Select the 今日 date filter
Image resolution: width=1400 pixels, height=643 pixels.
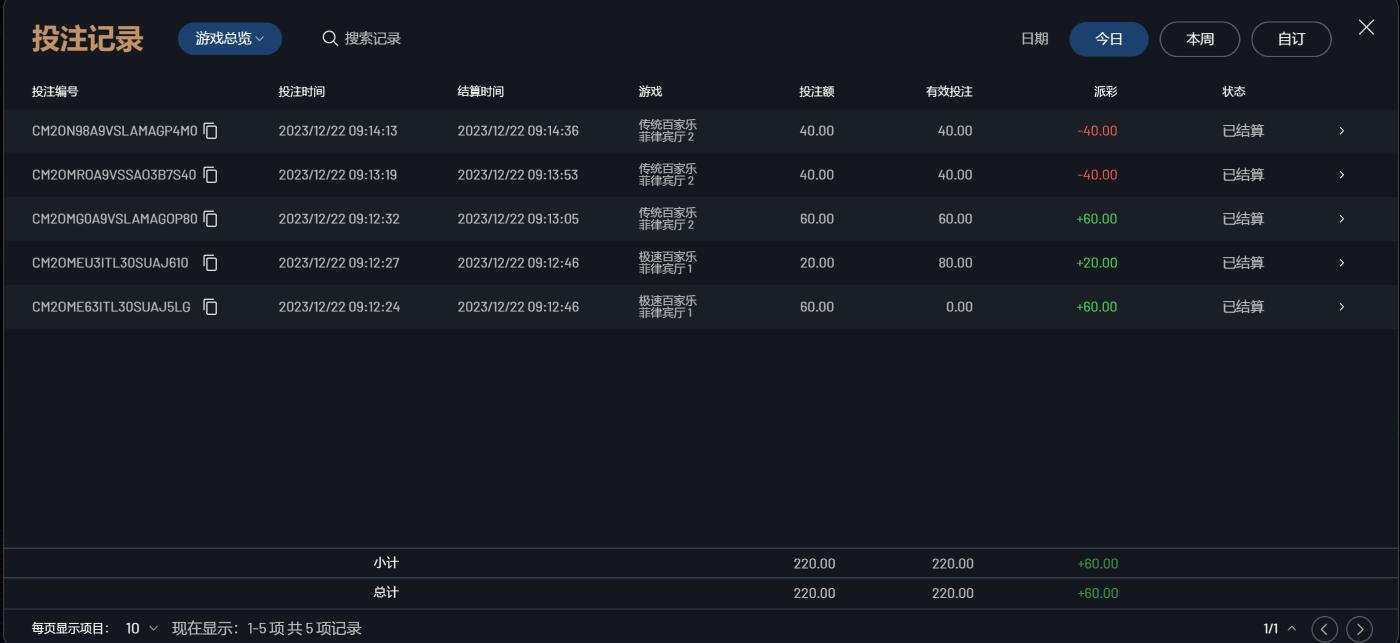[x=1108, y=39]
